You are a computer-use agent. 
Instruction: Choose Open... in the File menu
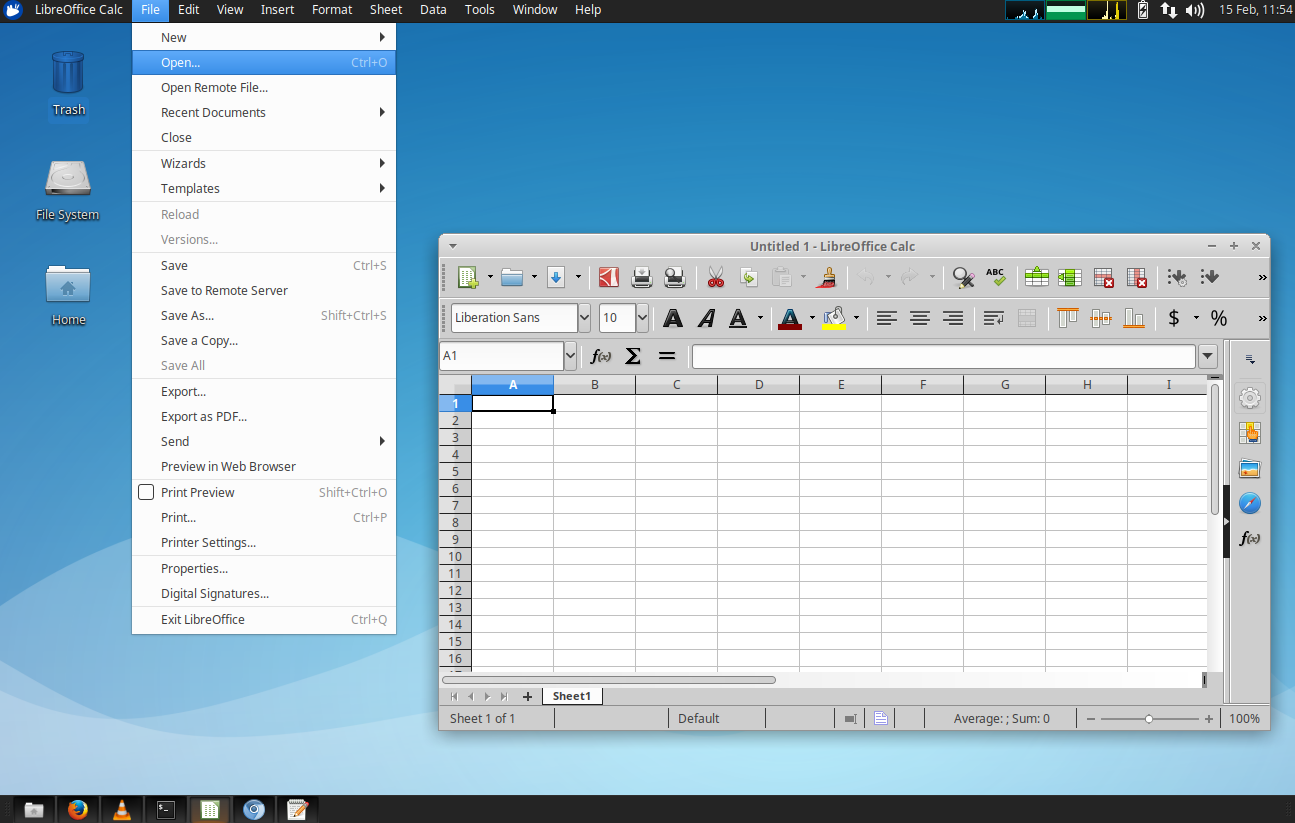click(x=264, y=62)
